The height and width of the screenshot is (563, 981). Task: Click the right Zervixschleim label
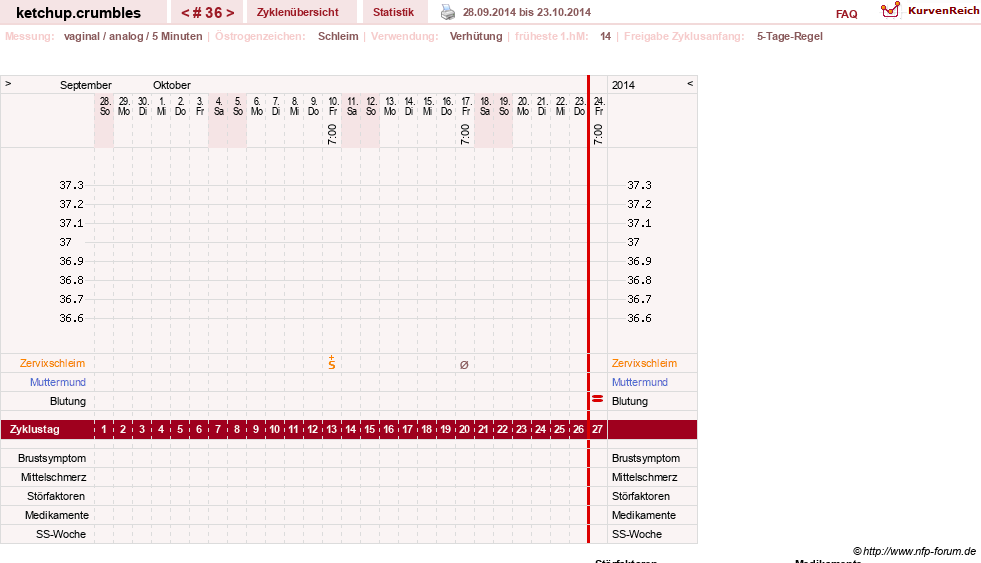click(644, 363)
